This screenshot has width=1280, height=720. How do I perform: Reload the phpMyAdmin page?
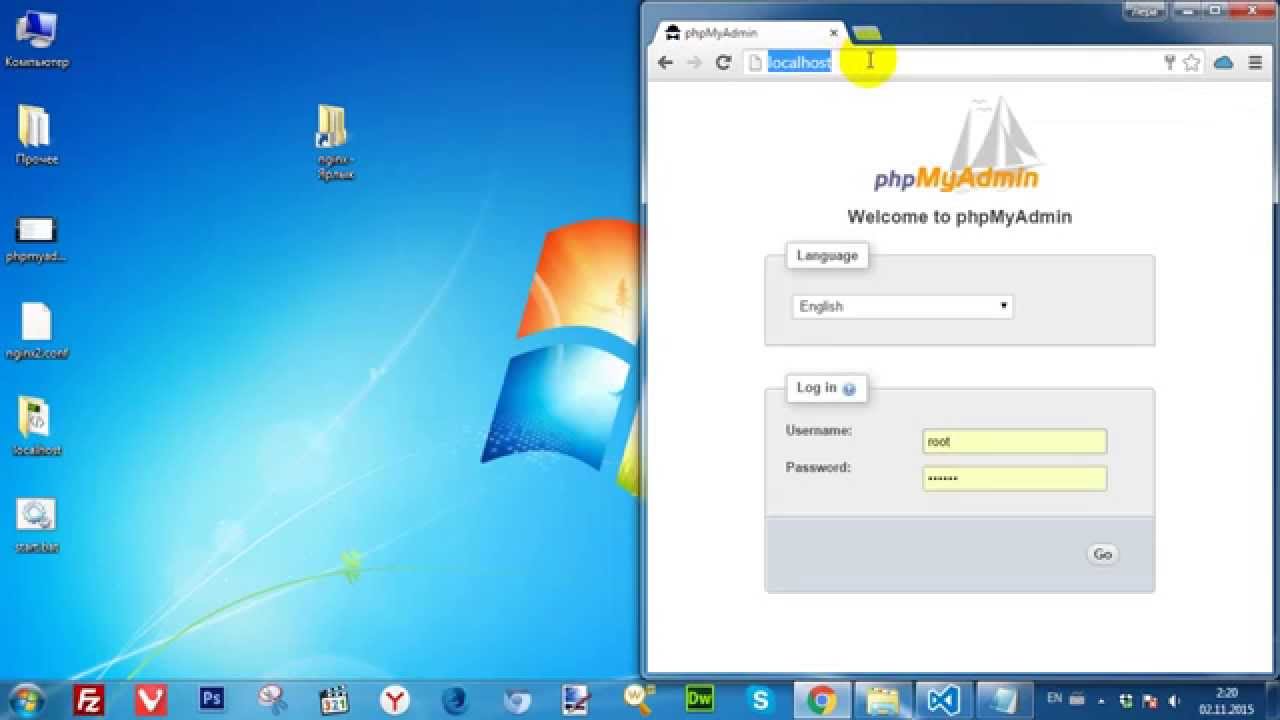coord(723,62)
